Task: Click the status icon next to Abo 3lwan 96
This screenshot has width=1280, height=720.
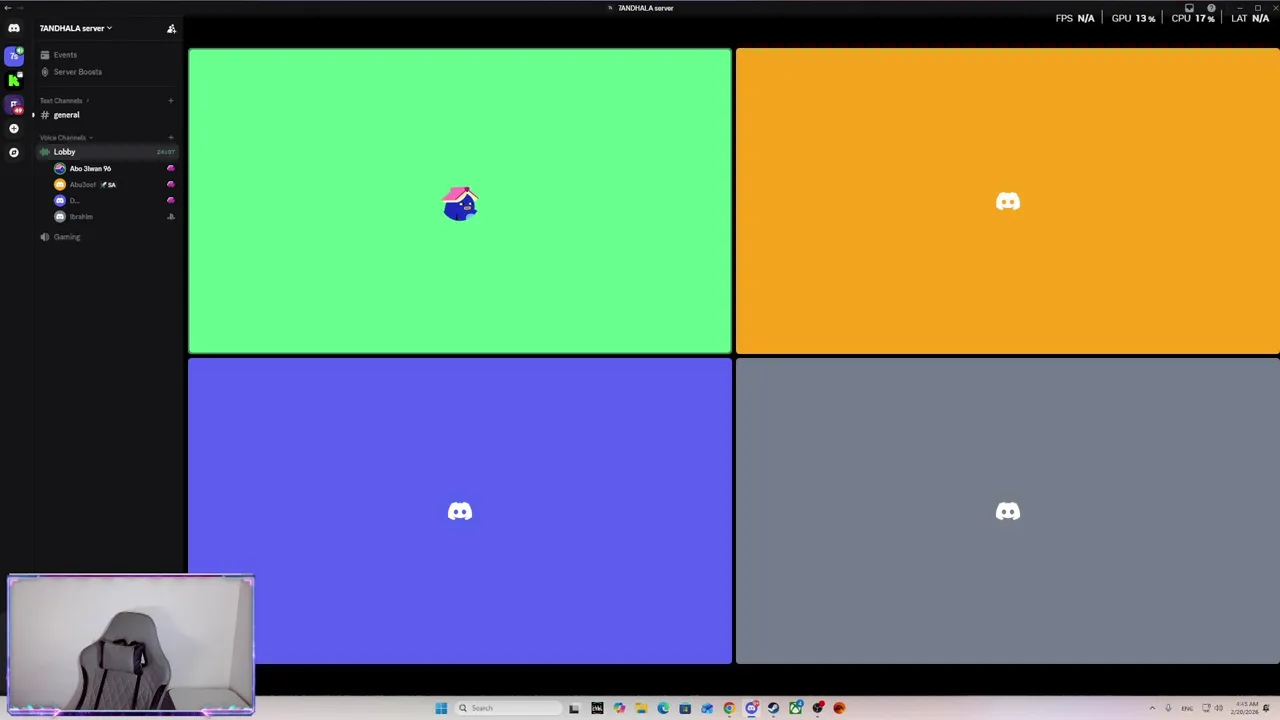Action: [x=171, y=168]
